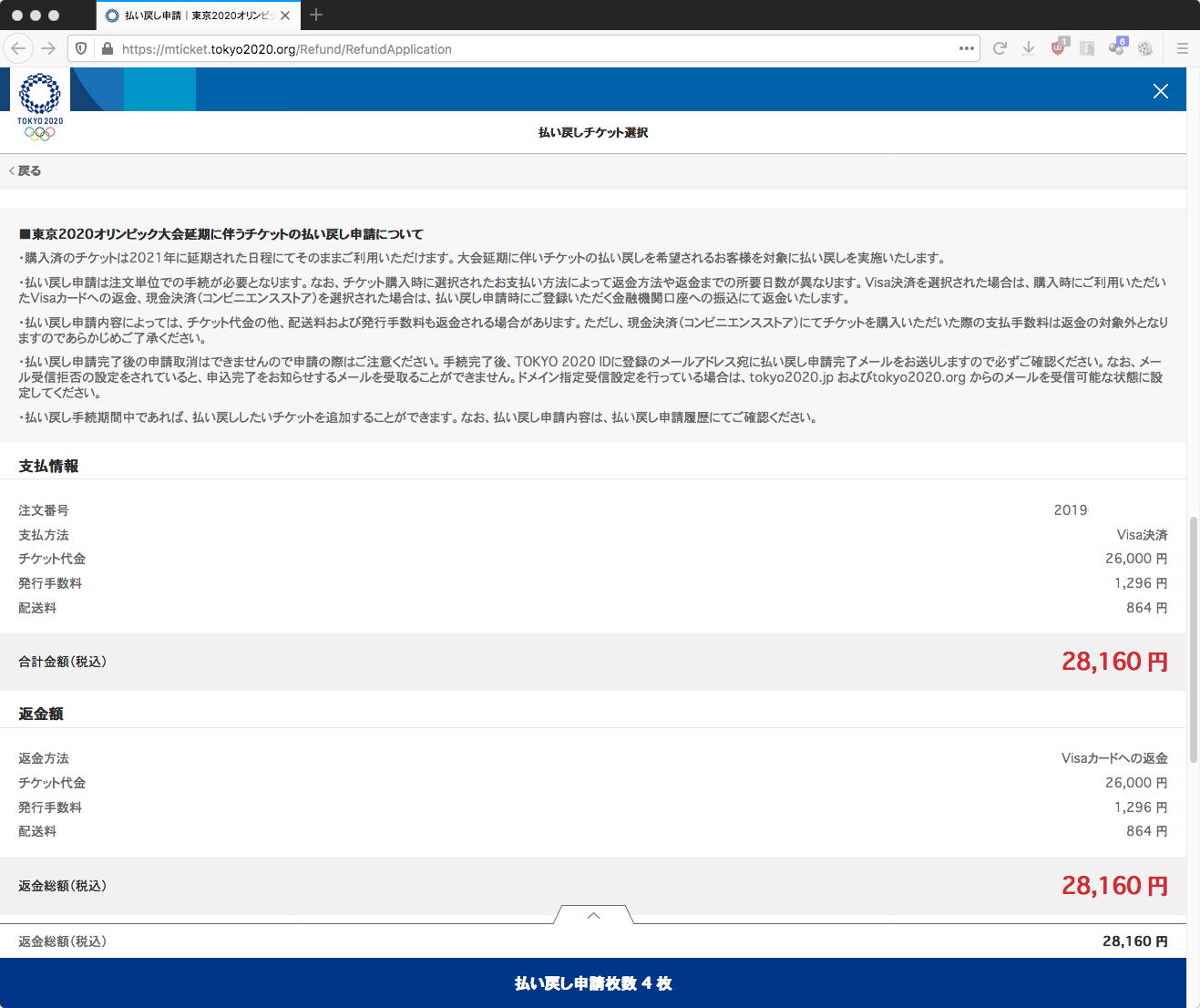Viewport: 1200px width, 1008px height.
Task: Click the Visaカードへの返金 refund method value
Action: (1114, 758)
